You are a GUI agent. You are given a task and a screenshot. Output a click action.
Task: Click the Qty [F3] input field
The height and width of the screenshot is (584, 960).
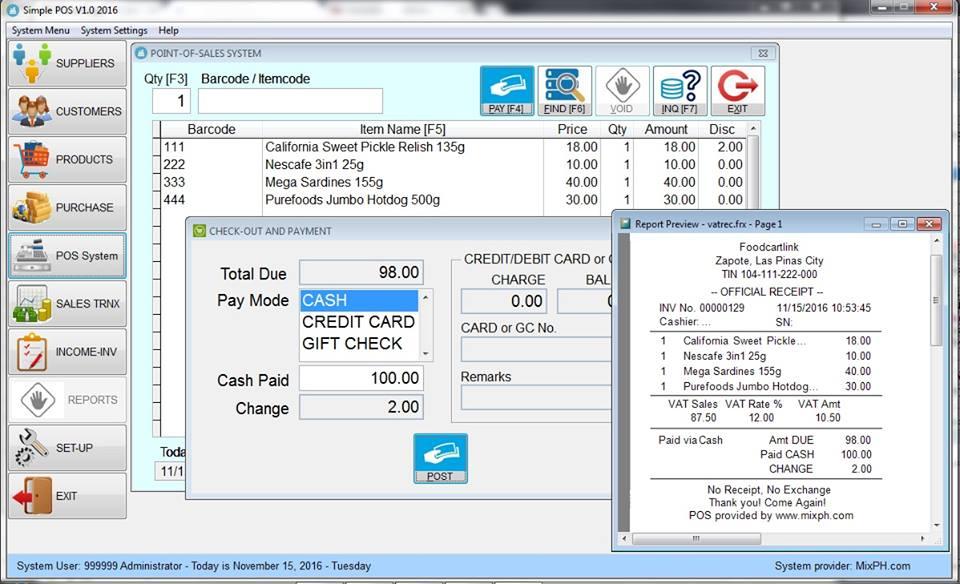(171, 101)
